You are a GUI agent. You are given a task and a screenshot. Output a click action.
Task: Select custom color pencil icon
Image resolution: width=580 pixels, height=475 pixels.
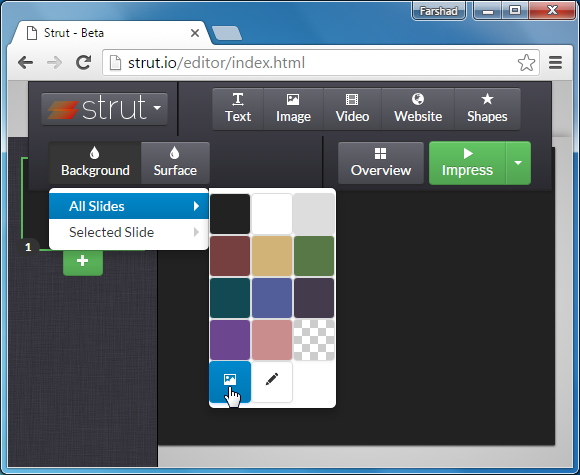[x=272, y=382]
